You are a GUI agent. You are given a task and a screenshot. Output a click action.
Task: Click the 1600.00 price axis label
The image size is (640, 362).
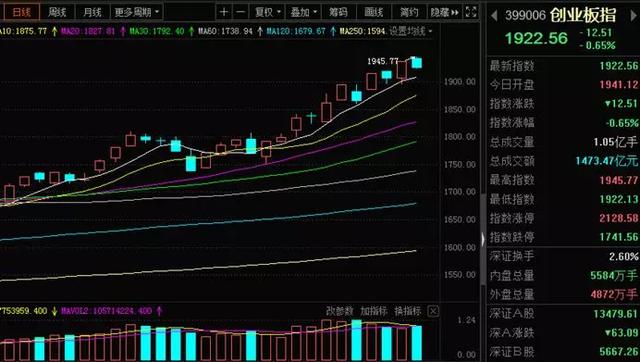point(460,247)
